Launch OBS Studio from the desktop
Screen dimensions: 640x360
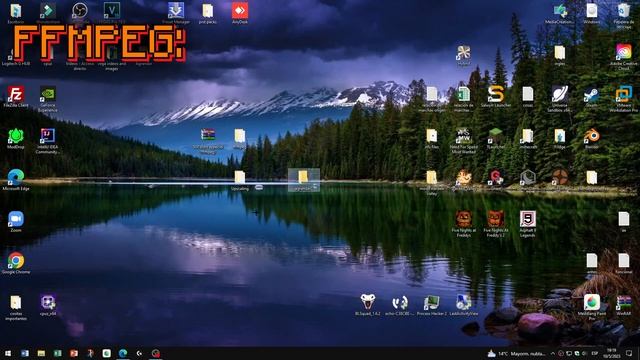click(x=80, y=12)
